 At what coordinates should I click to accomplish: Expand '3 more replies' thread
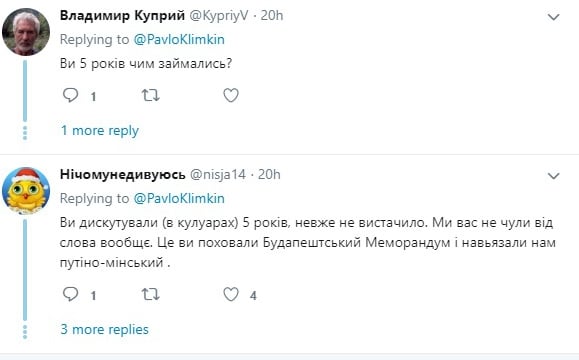coord(105,329)
